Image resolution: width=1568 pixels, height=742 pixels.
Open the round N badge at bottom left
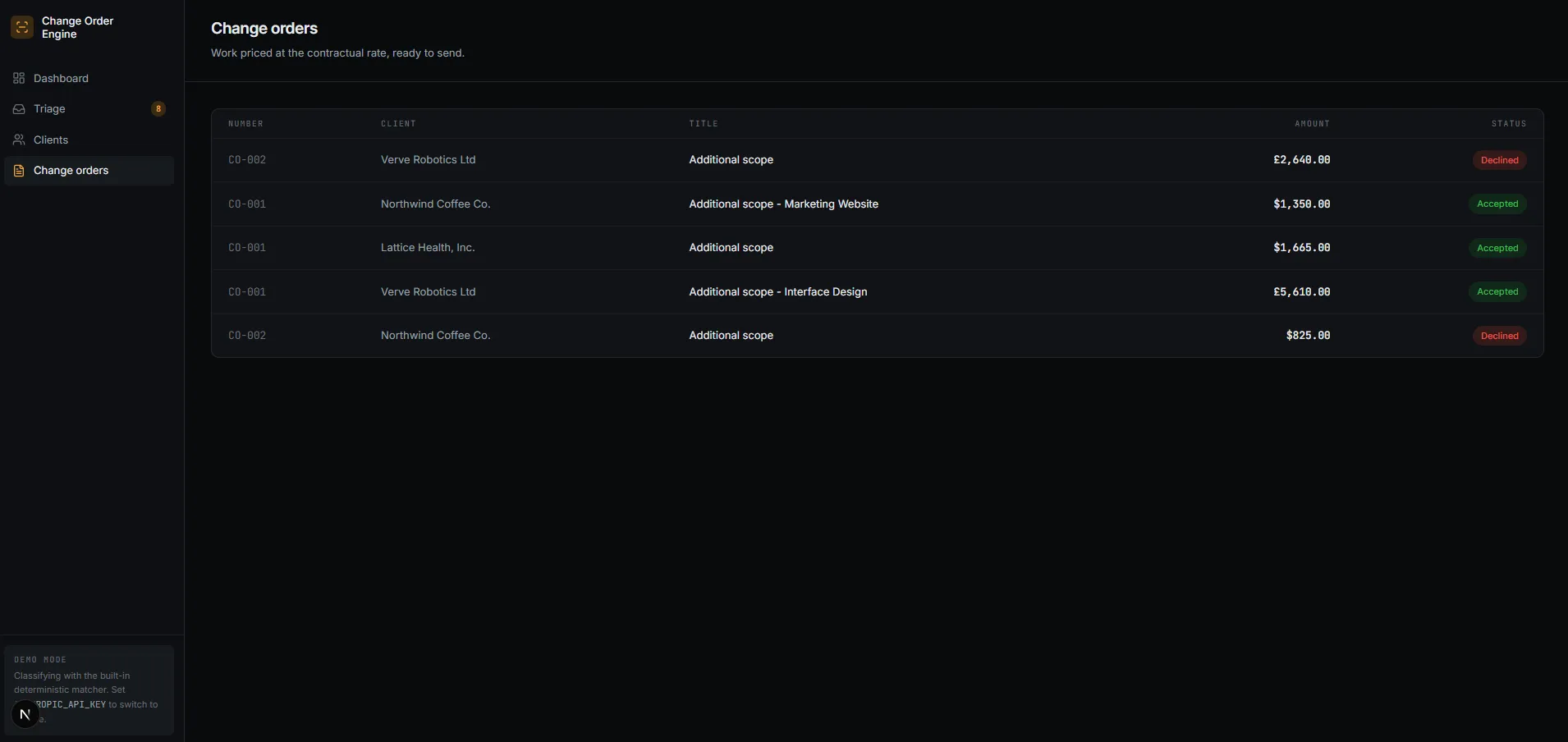pyautogui.click(x=25, y=714)
